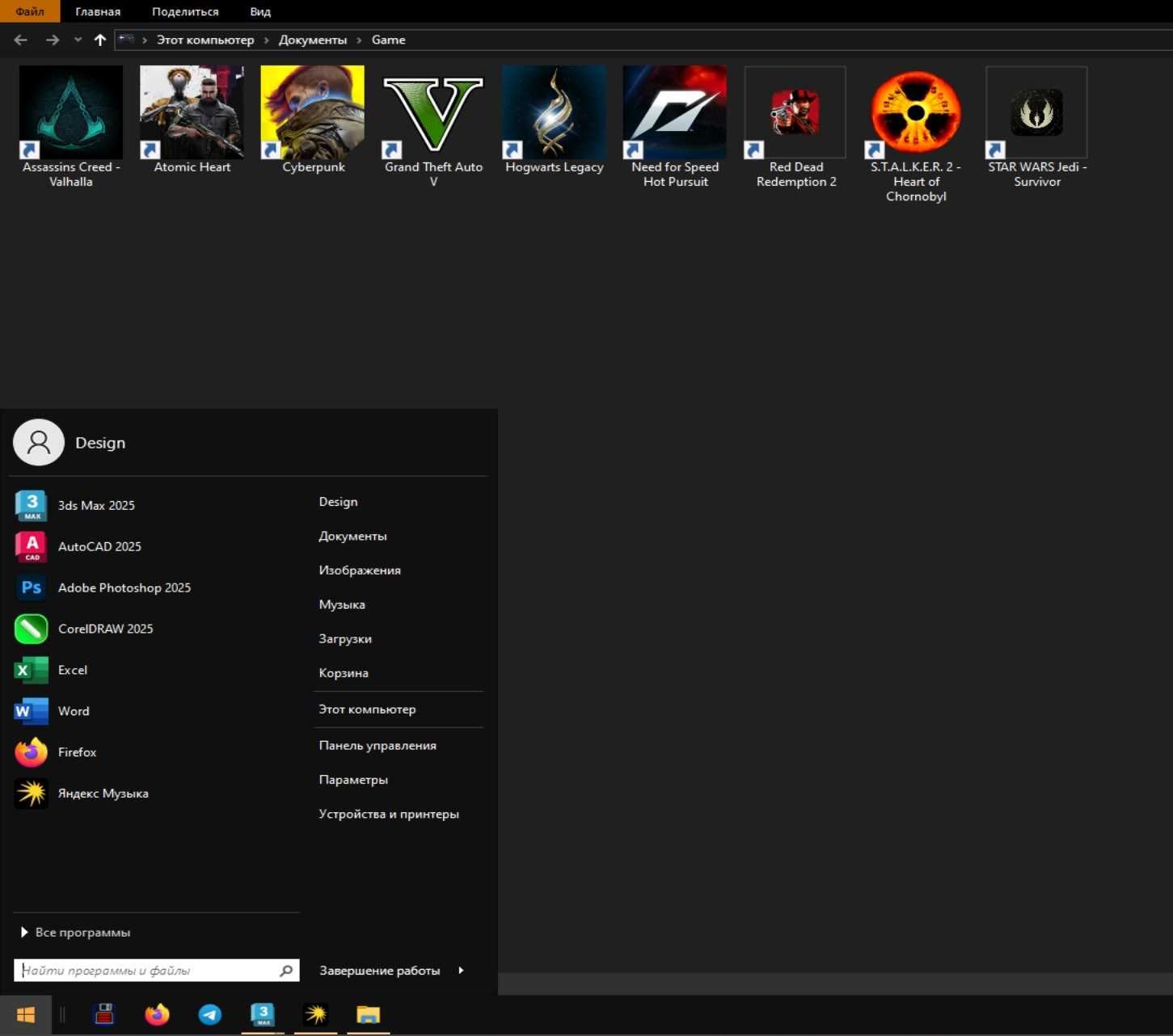Click the Design user avatar picture
The image size is (1173, 1036).
[39, 442]
